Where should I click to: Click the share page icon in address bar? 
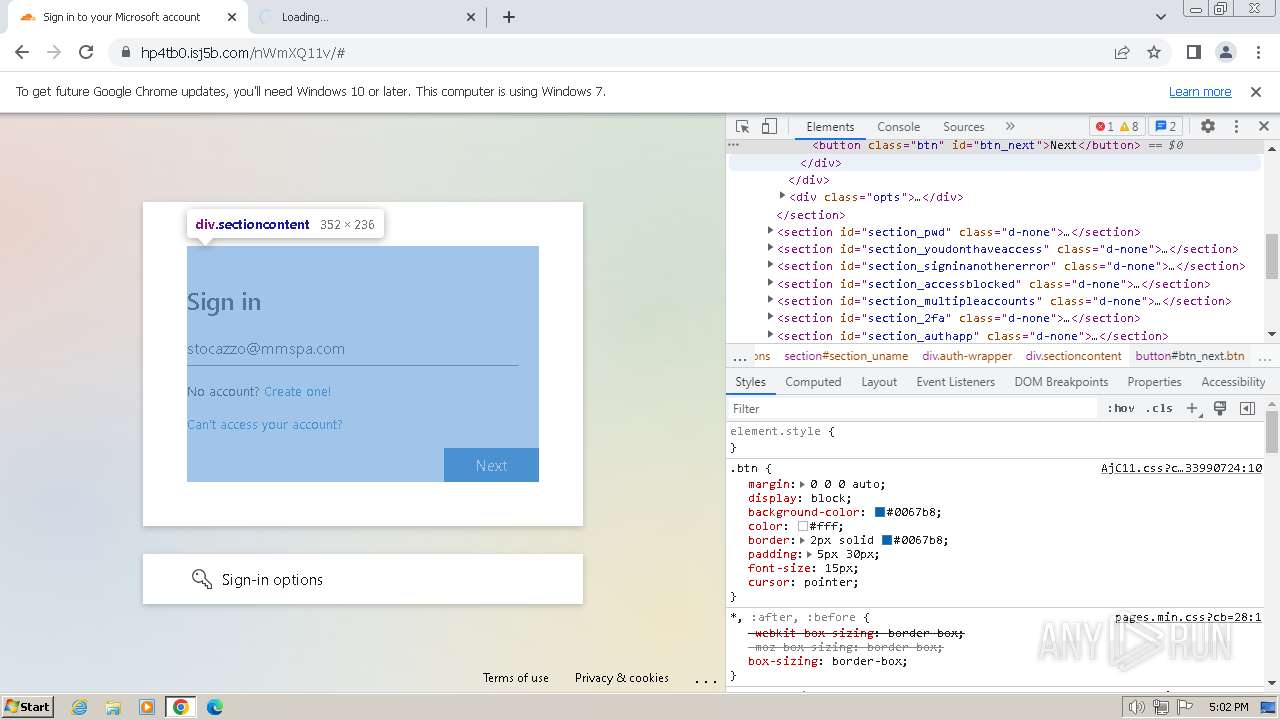[1122, 53]
